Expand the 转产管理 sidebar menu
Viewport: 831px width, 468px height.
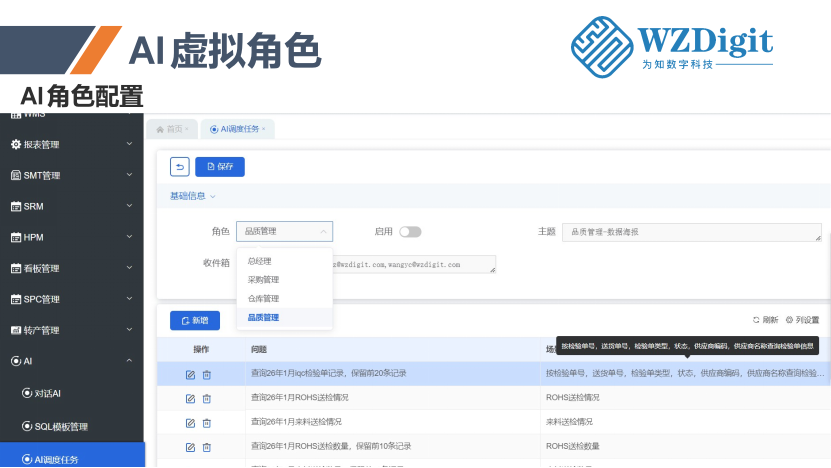tap(72, 330)
